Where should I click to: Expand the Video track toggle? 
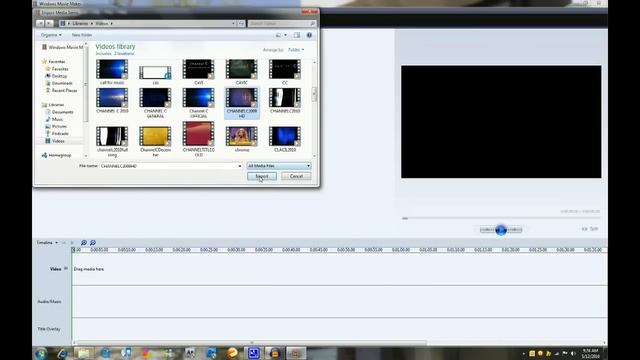click(66, 269)
